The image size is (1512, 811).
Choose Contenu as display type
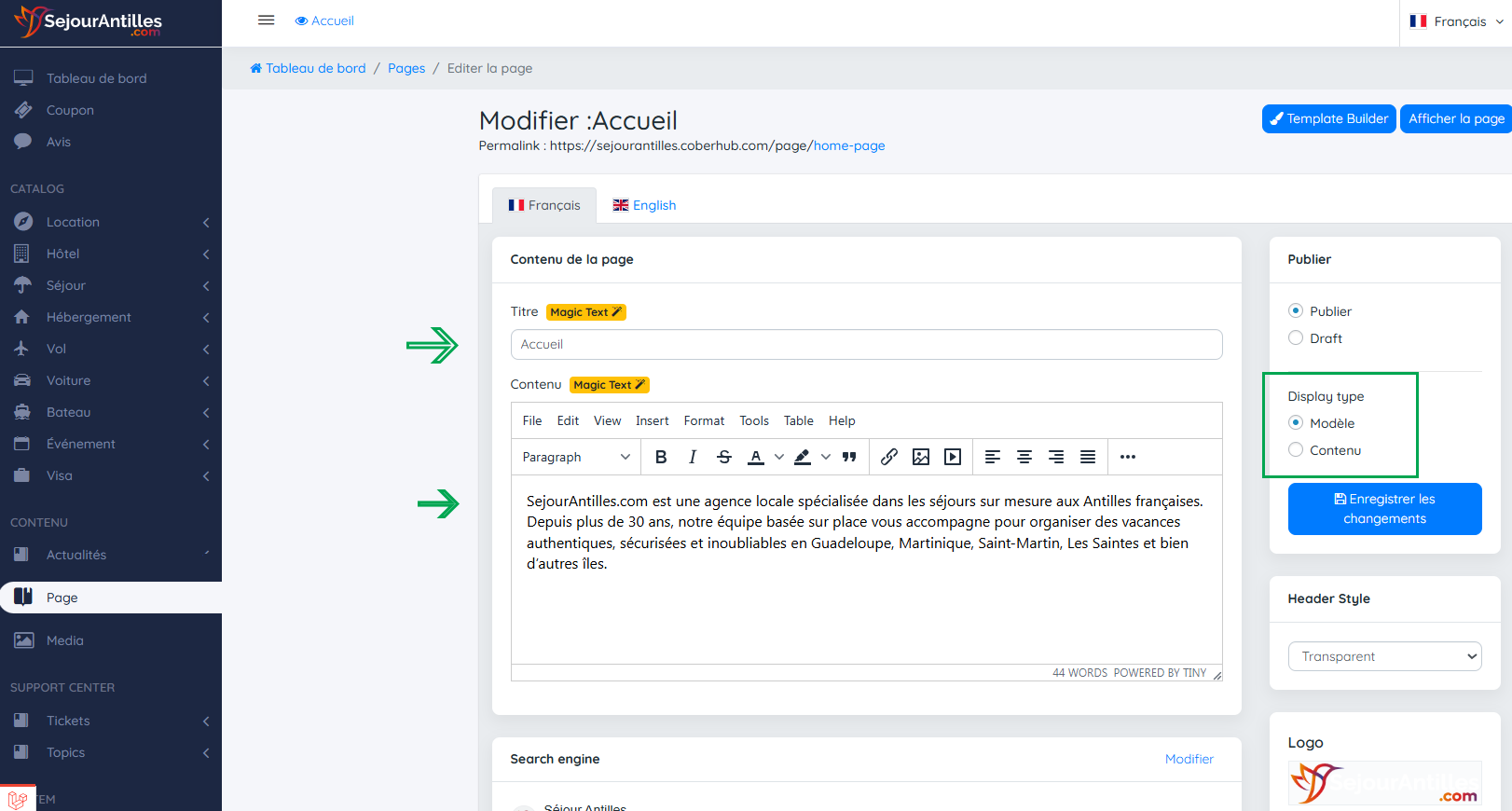click(1296, 450)
